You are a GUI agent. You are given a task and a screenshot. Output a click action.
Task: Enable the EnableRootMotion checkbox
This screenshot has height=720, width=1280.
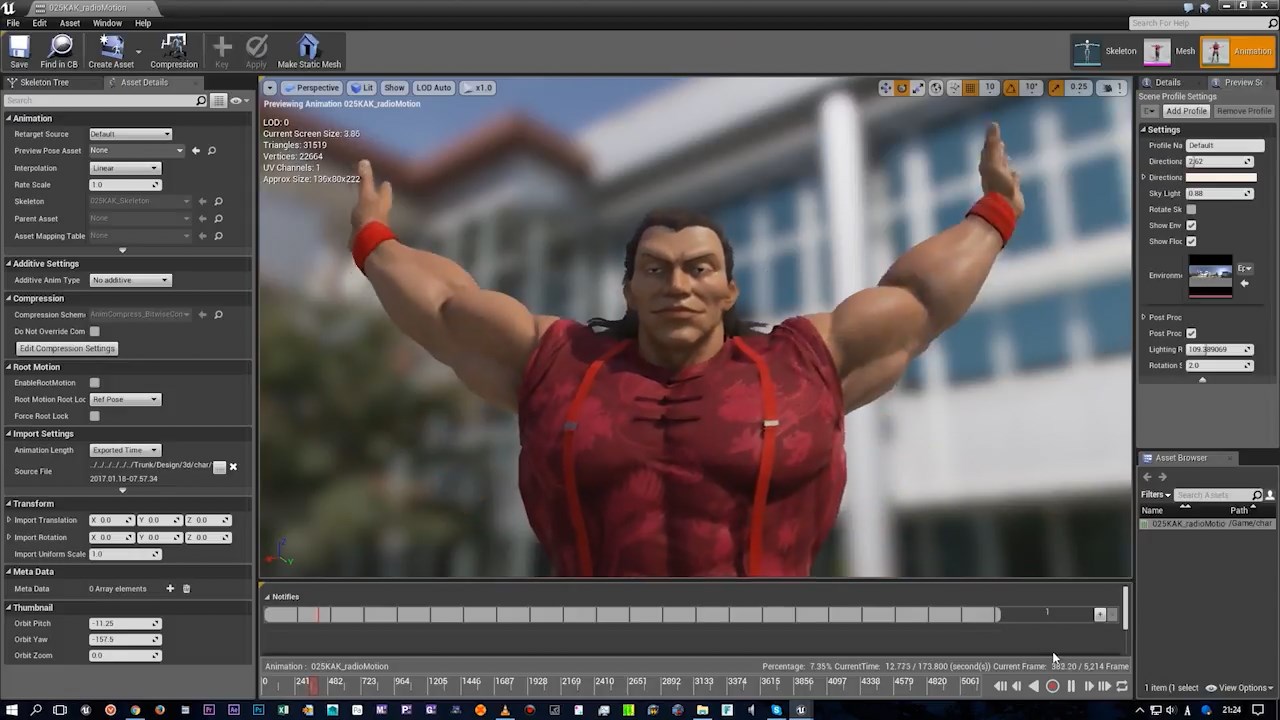[x=94, y=383]
